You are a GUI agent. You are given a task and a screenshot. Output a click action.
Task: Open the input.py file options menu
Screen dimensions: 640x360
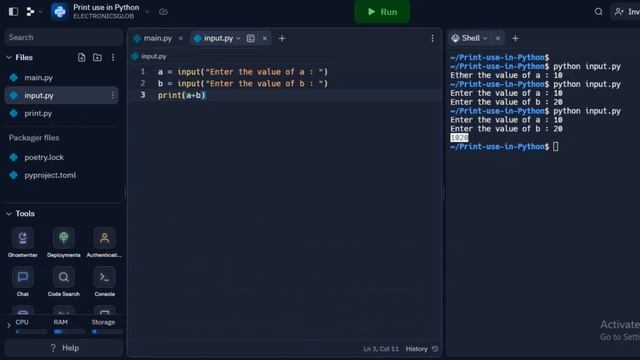113,95
